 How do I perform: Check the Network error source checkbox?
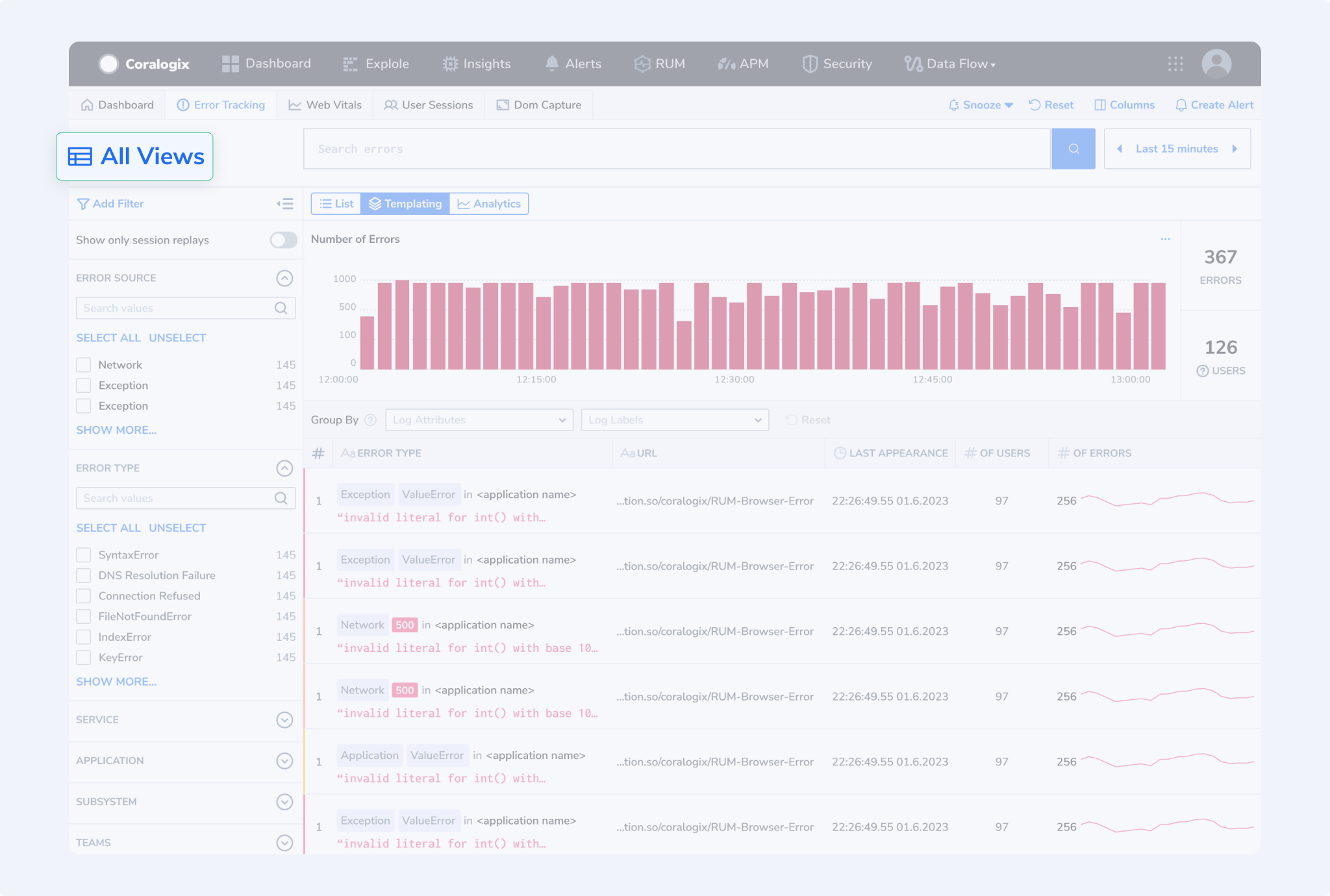(x=83, y=365)
